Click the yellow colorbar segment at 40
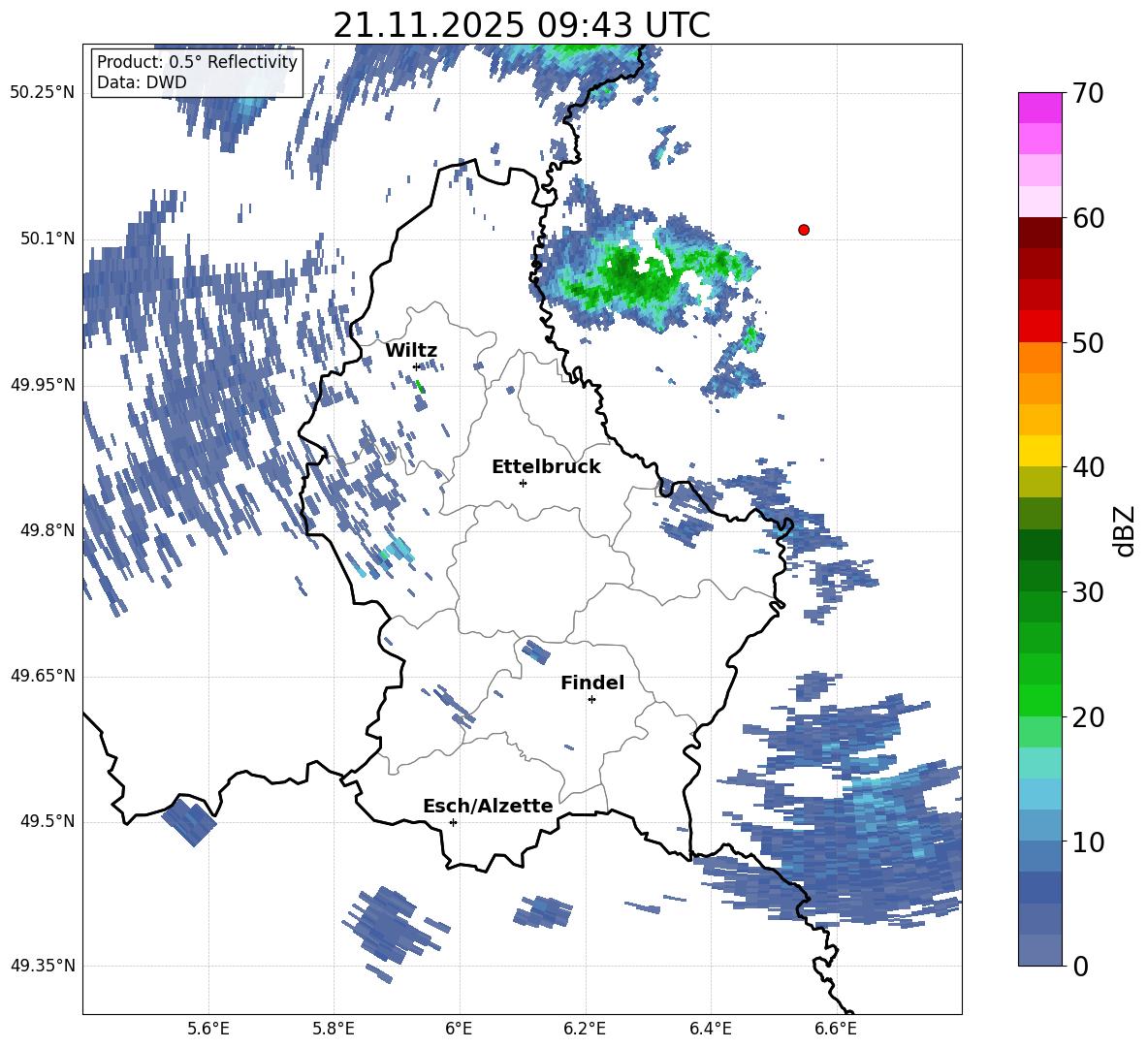 point(1039,451)
